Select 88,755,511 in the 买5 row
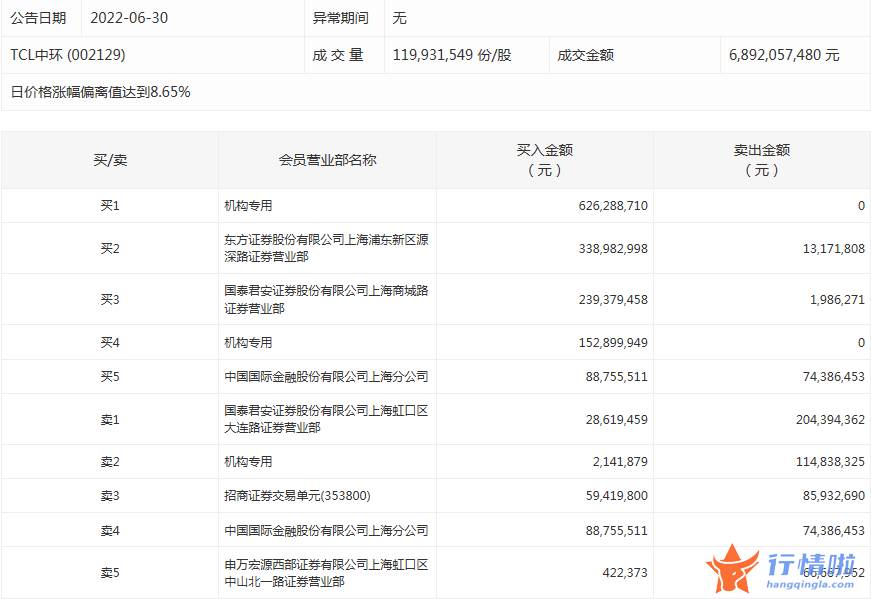This screenshot has height=599, width=871. tap(617, 376)
